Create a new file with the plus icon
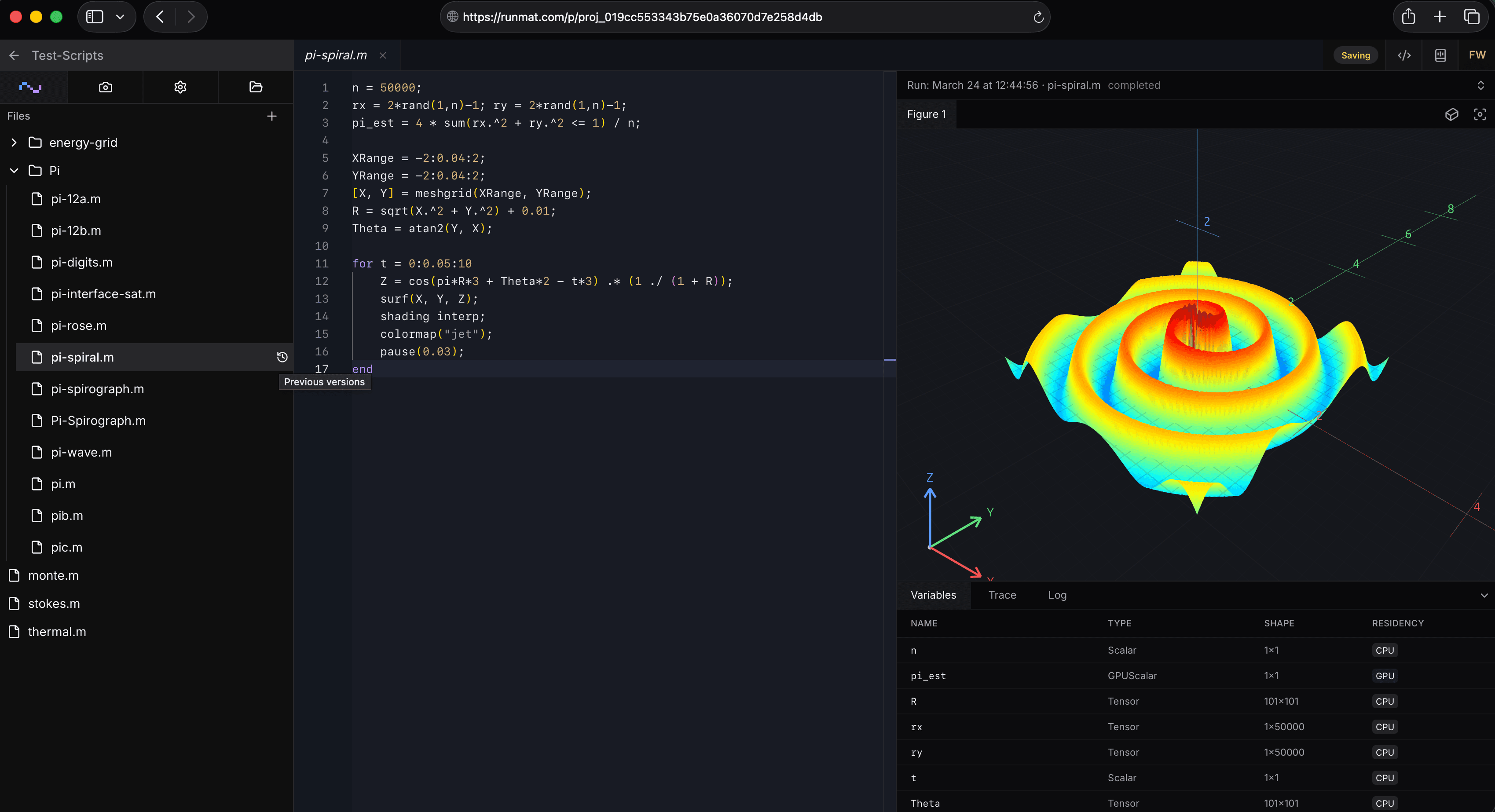 pos(271,116)
